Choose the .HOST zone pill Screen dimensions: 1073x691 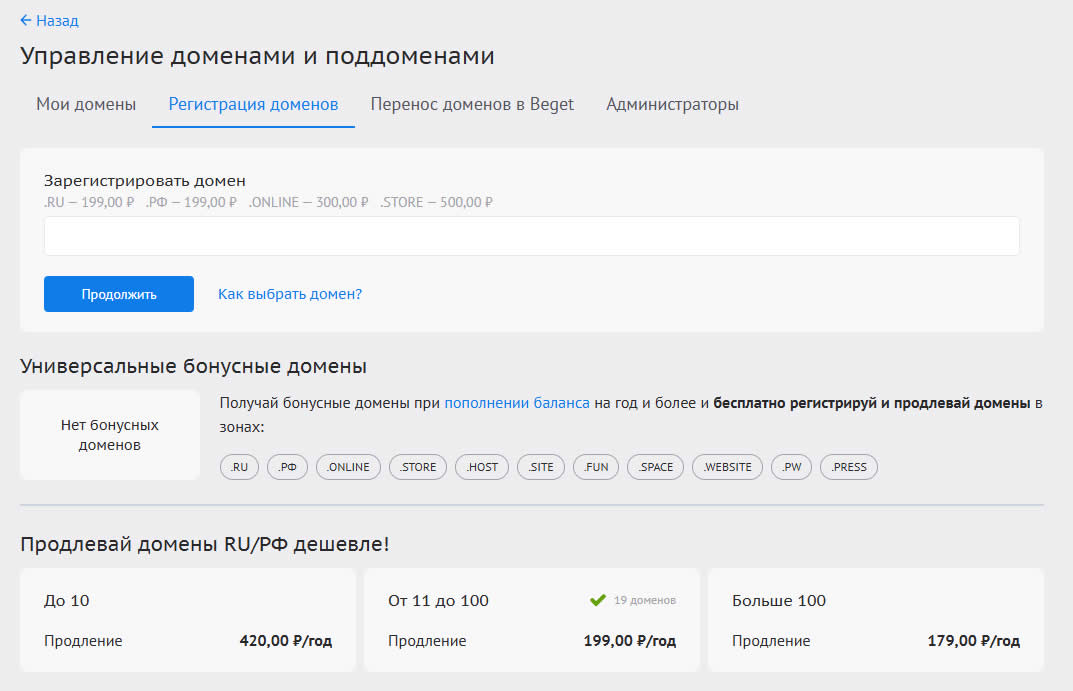[482, 467]
